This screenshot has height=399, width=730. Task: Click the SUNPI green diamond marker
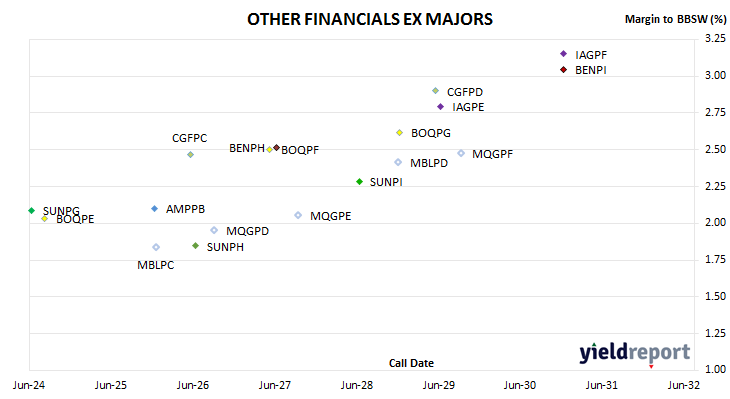pos(359,182)
